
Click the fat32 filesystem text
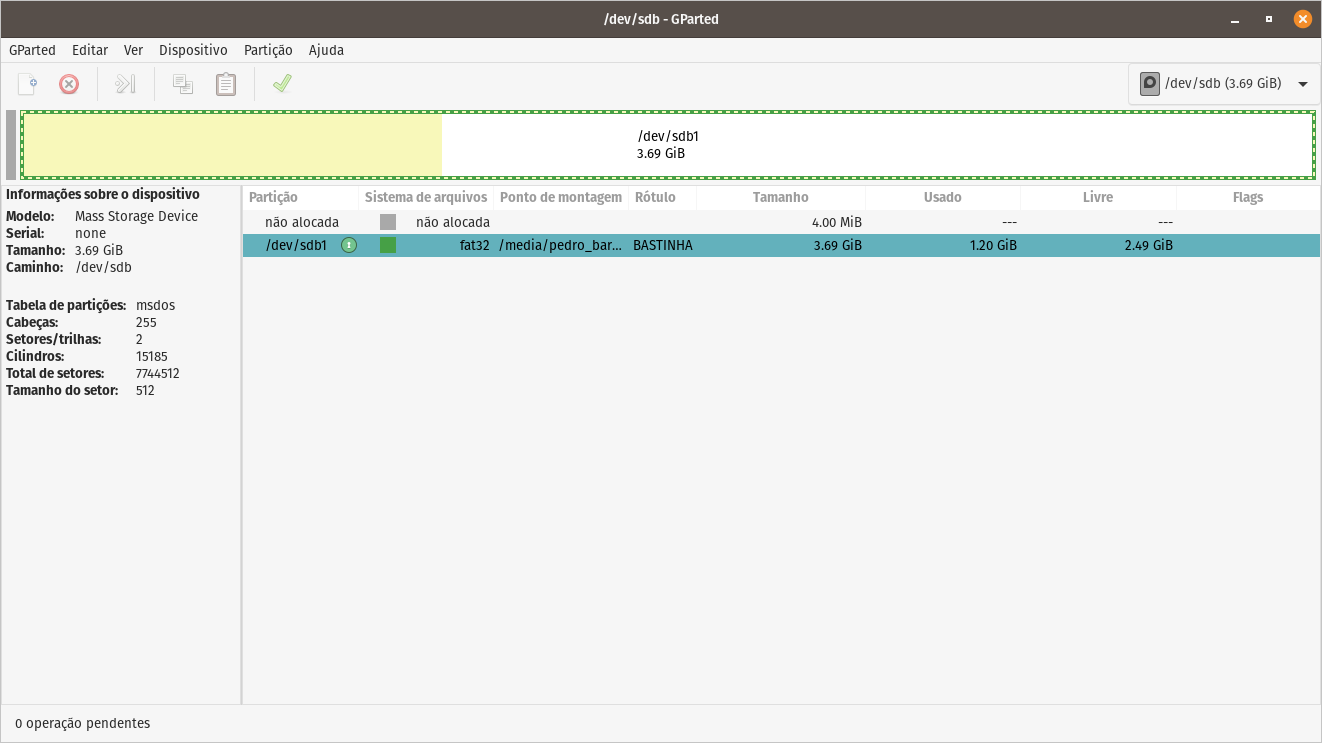tap(475, 245)
